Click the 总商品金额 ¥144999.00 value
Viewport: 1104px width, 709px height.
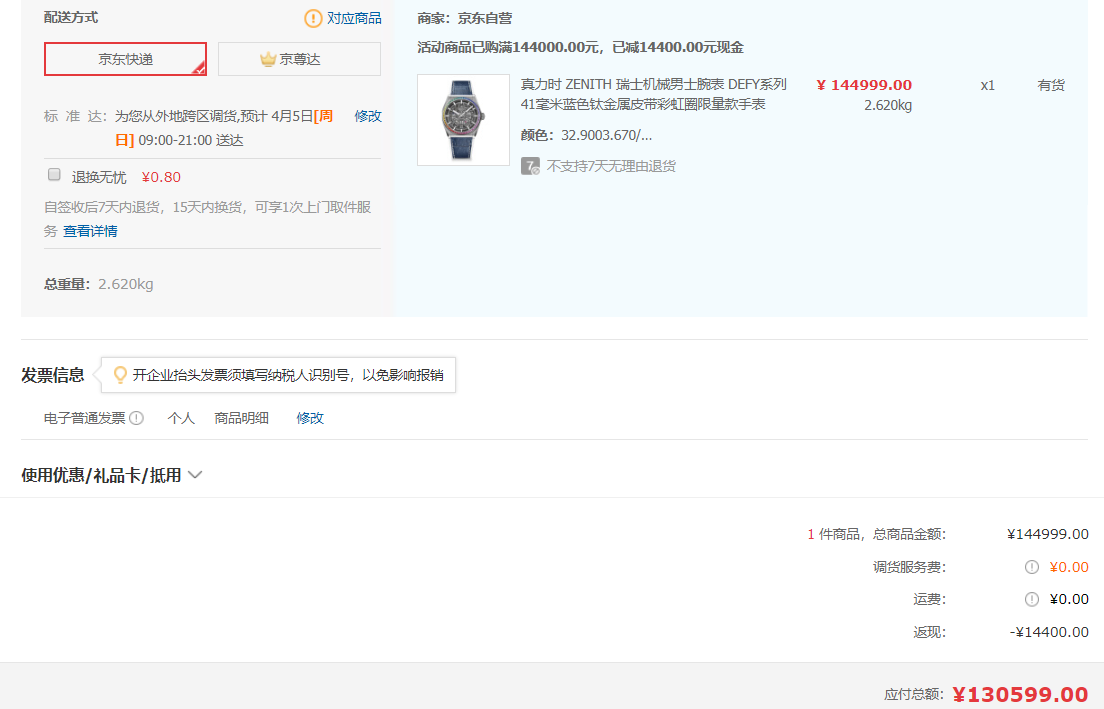[1048, 534]
